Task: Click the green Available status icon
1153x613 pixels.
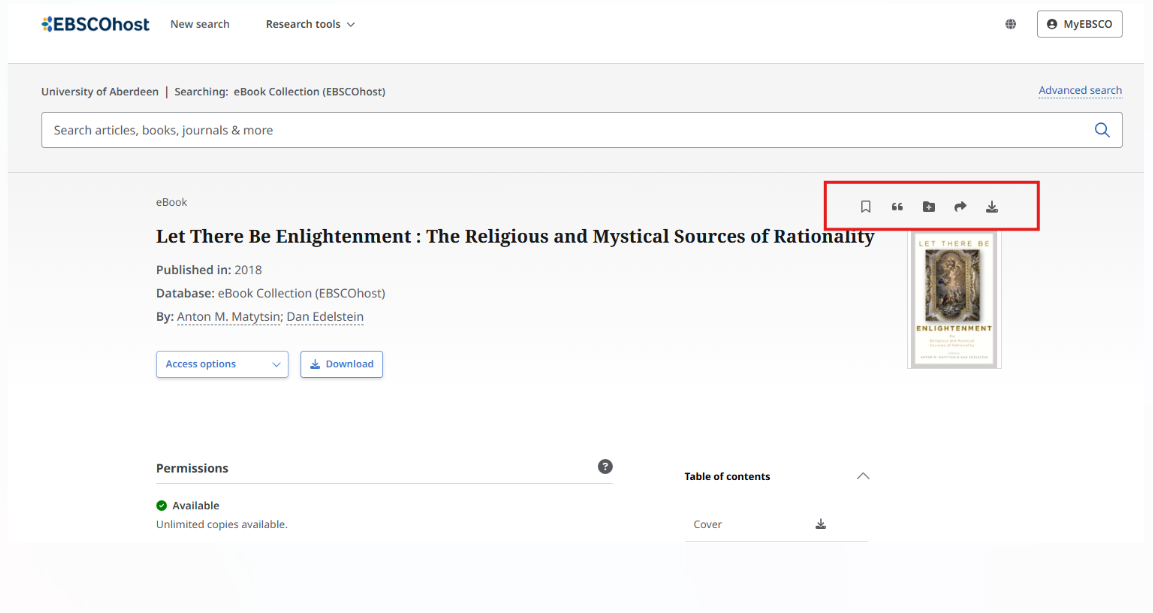Action: point(162,506)
